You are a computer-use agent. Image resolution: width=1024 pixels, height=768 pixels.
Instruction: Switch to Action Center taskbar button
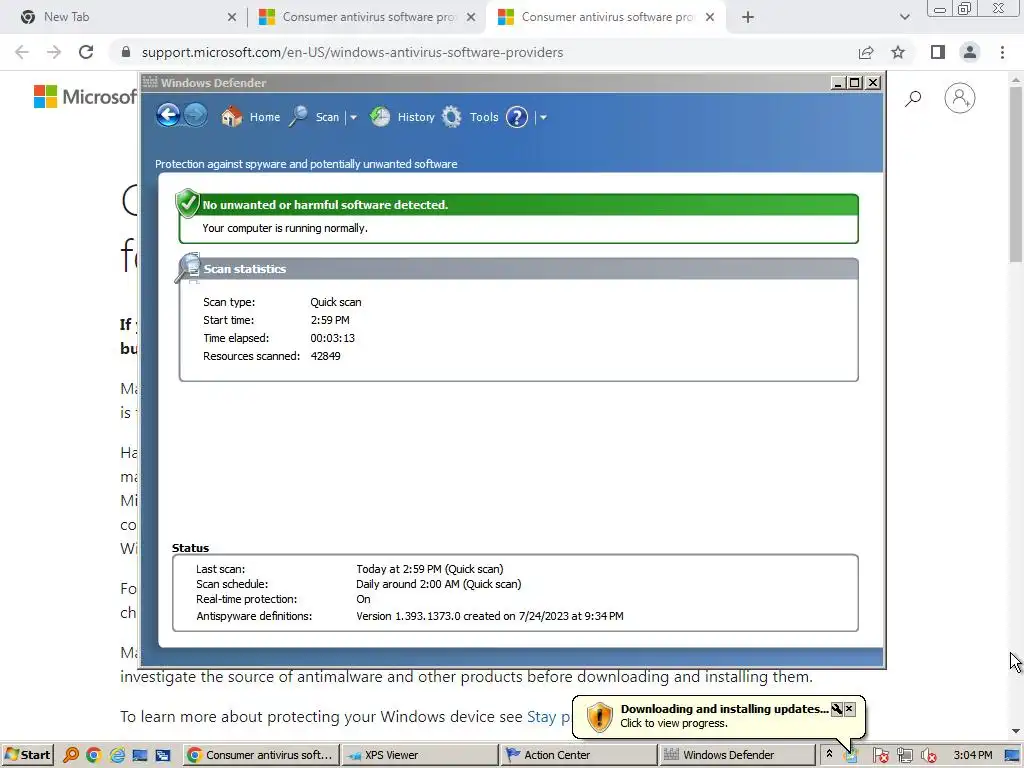pyautogui.click(x=579, y=755)
